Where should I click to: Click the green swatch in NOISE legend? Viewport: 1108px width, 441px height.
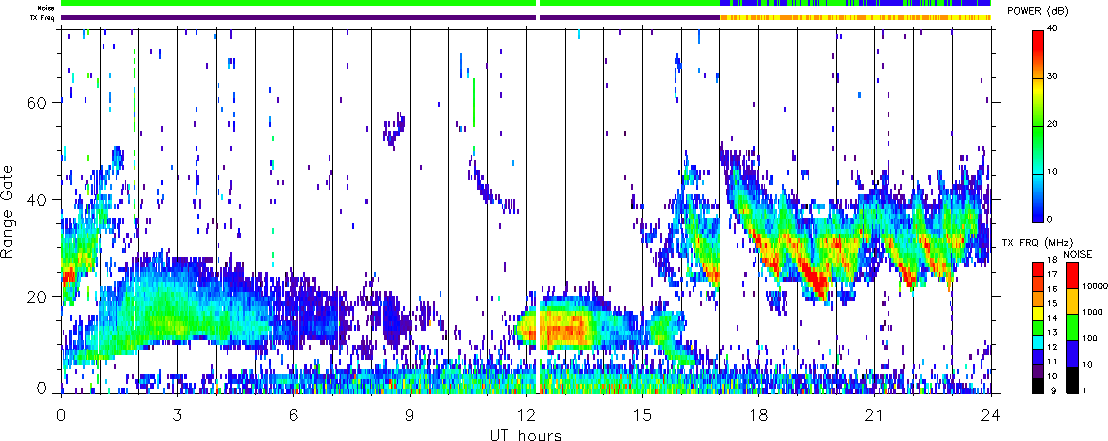coord(1071,327)
